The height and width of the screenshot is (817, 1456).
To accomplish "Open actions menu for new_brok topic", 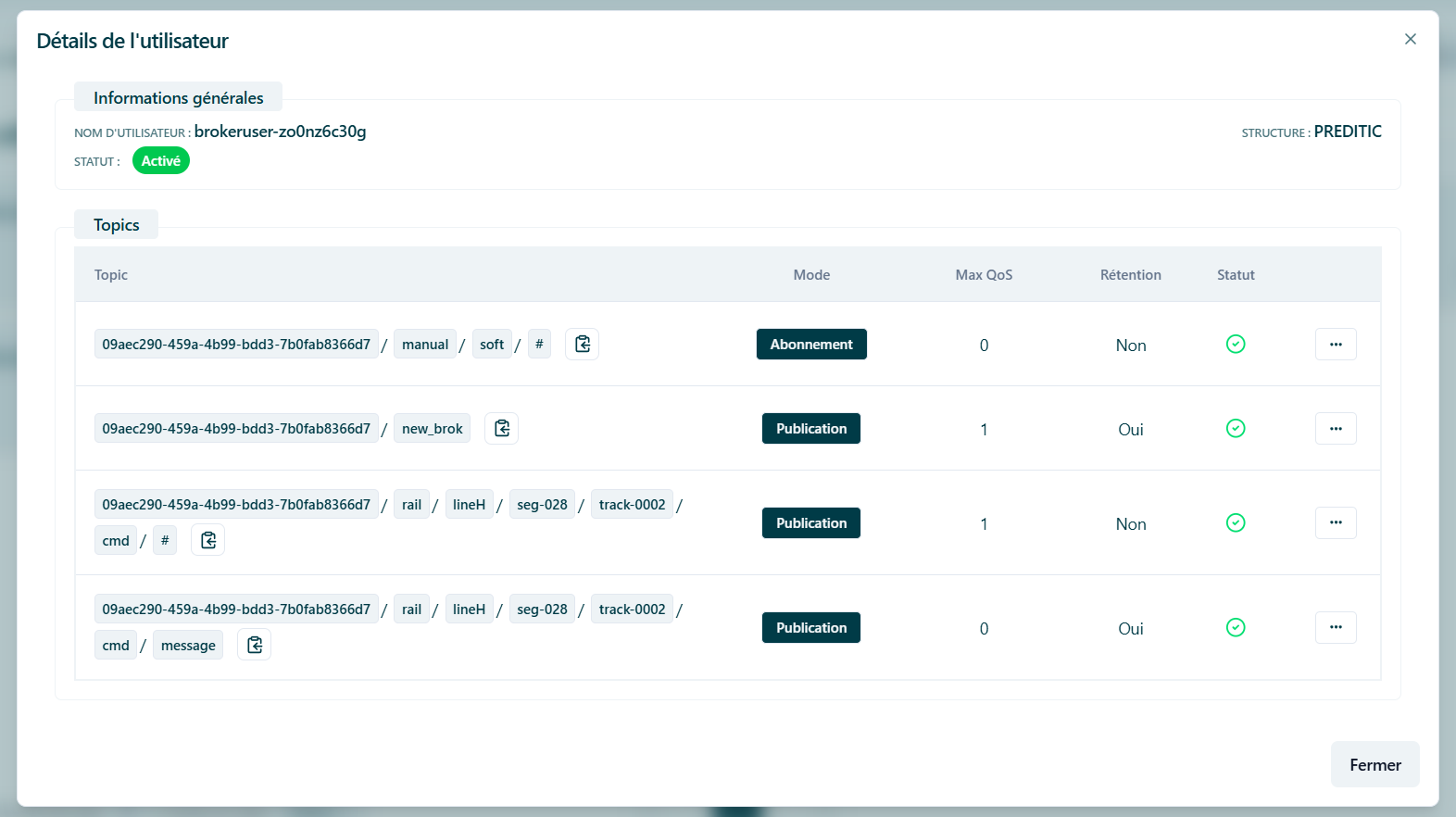I will pos(1336,429).
